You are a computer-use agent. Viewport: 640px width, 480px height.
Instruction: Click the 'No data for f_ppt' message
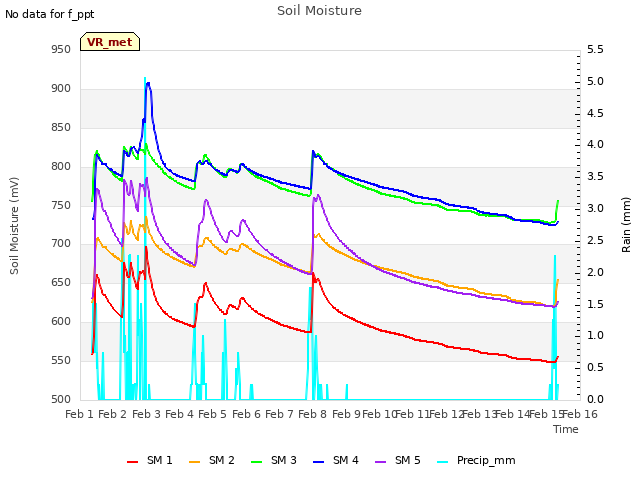point(49,14)
